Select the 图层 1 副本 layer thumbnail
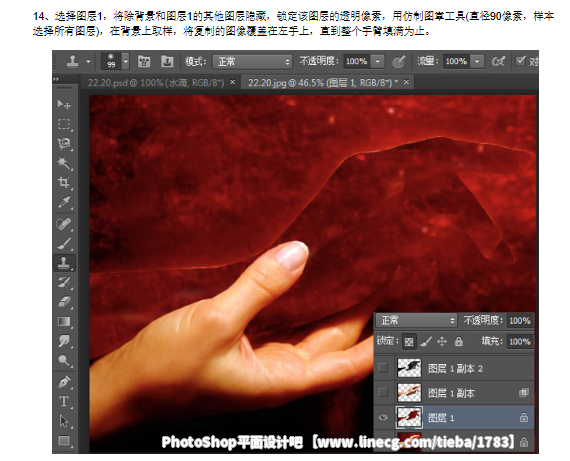 [x=409, y=393]
